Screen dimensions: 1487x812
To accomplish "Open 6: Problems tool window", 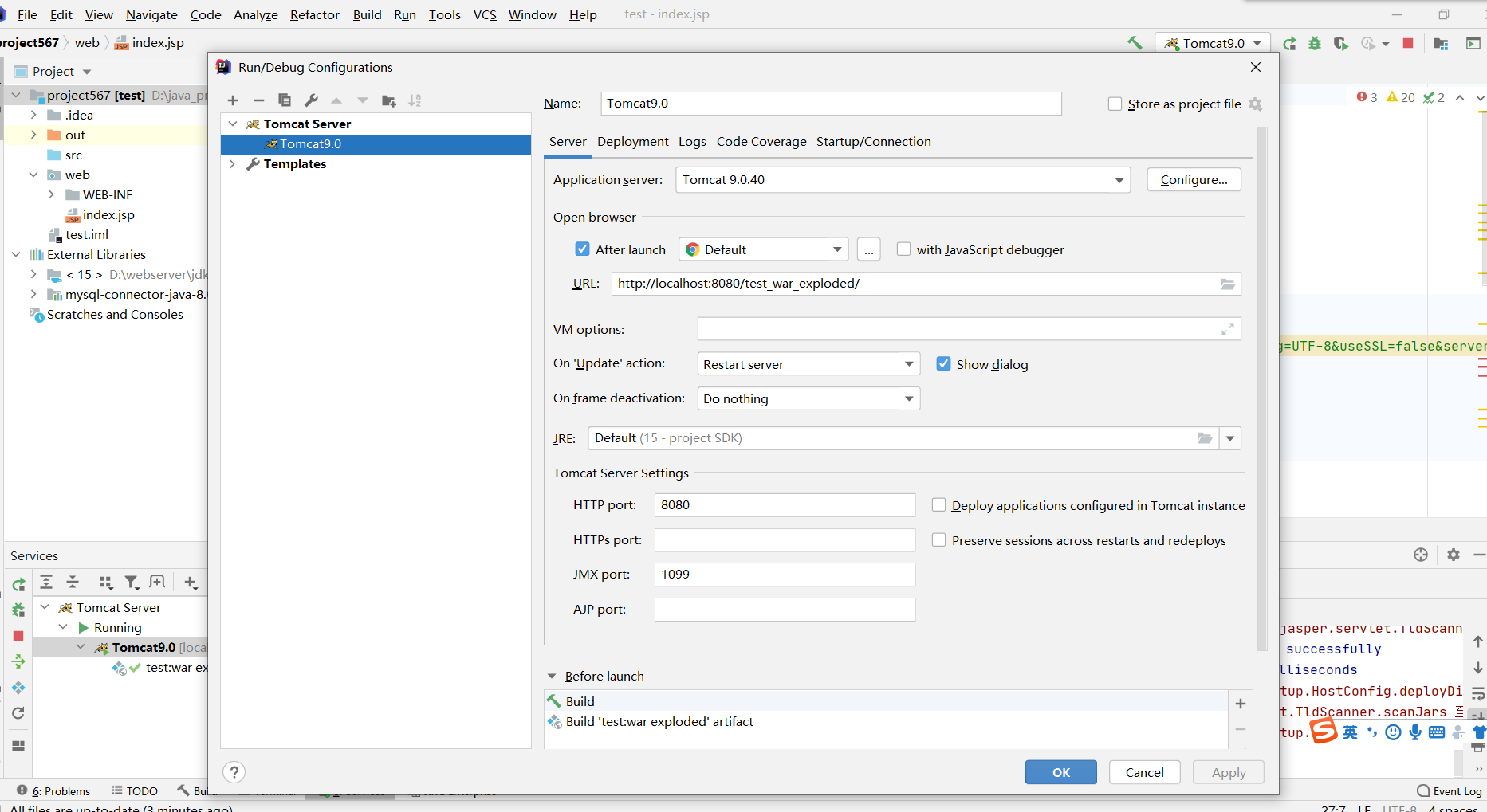I will click(54, 791).
